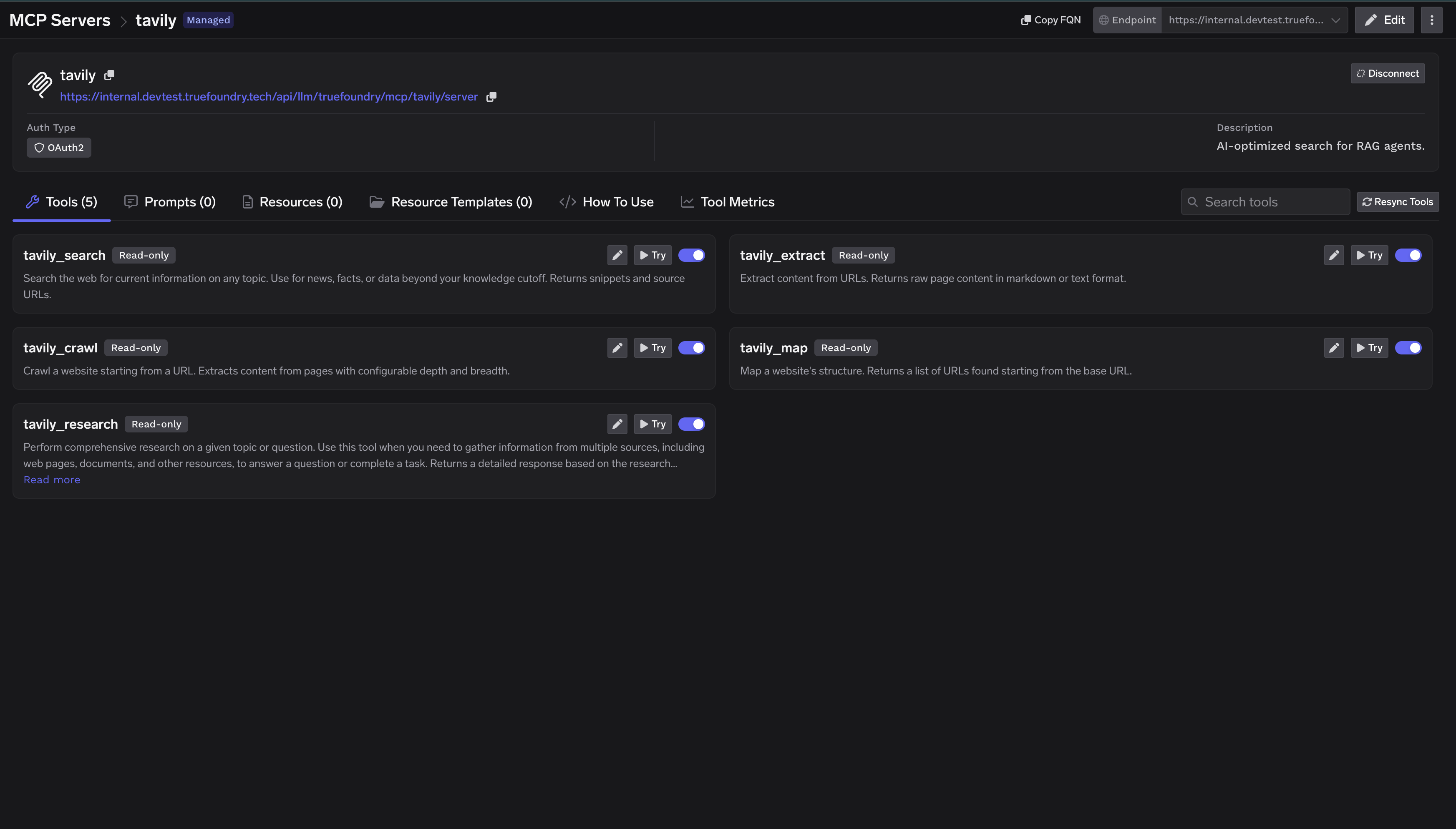This screenshot has width=1456, height=829.
Task: Click the Edit server button
Action: [x=1384, y=20]
